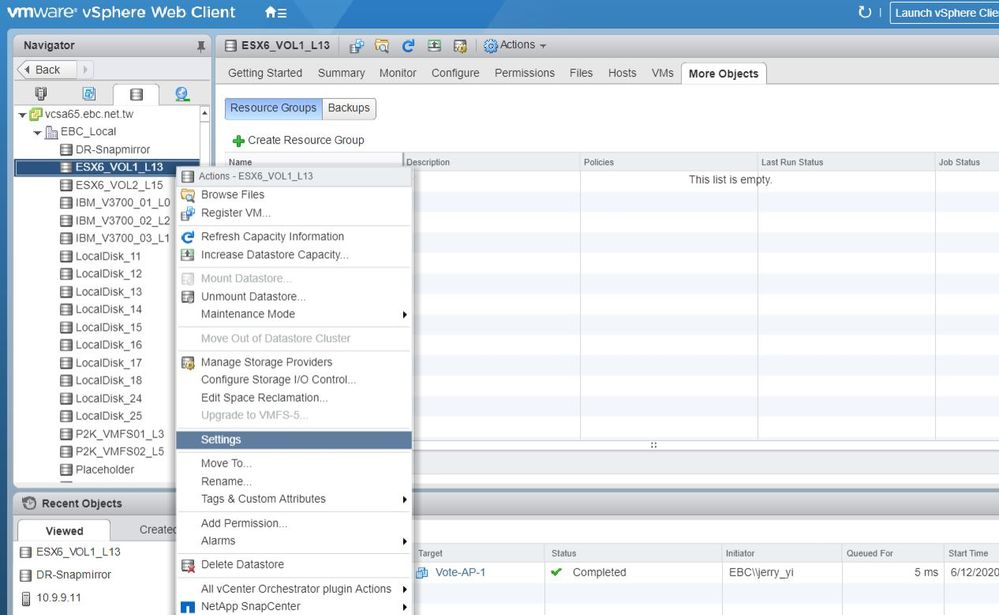Click Create Resource Group
Screen dimensions: 999x615
(298, 140)
